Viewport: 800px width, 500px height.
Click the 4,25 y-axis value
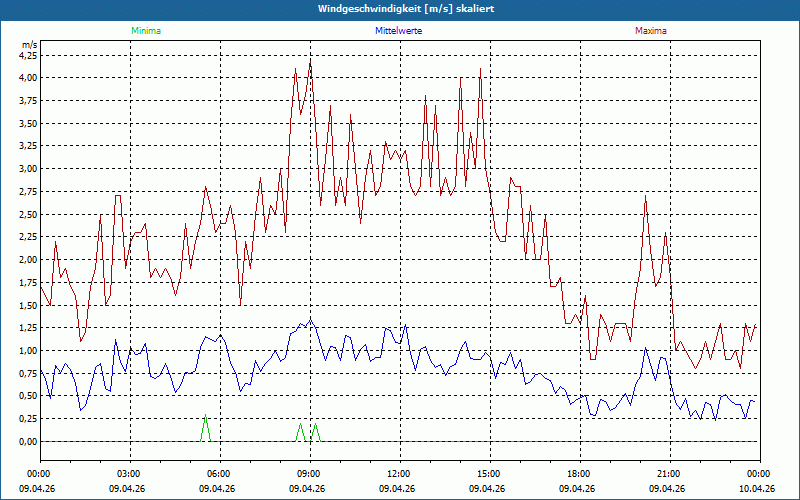(27, 55)
